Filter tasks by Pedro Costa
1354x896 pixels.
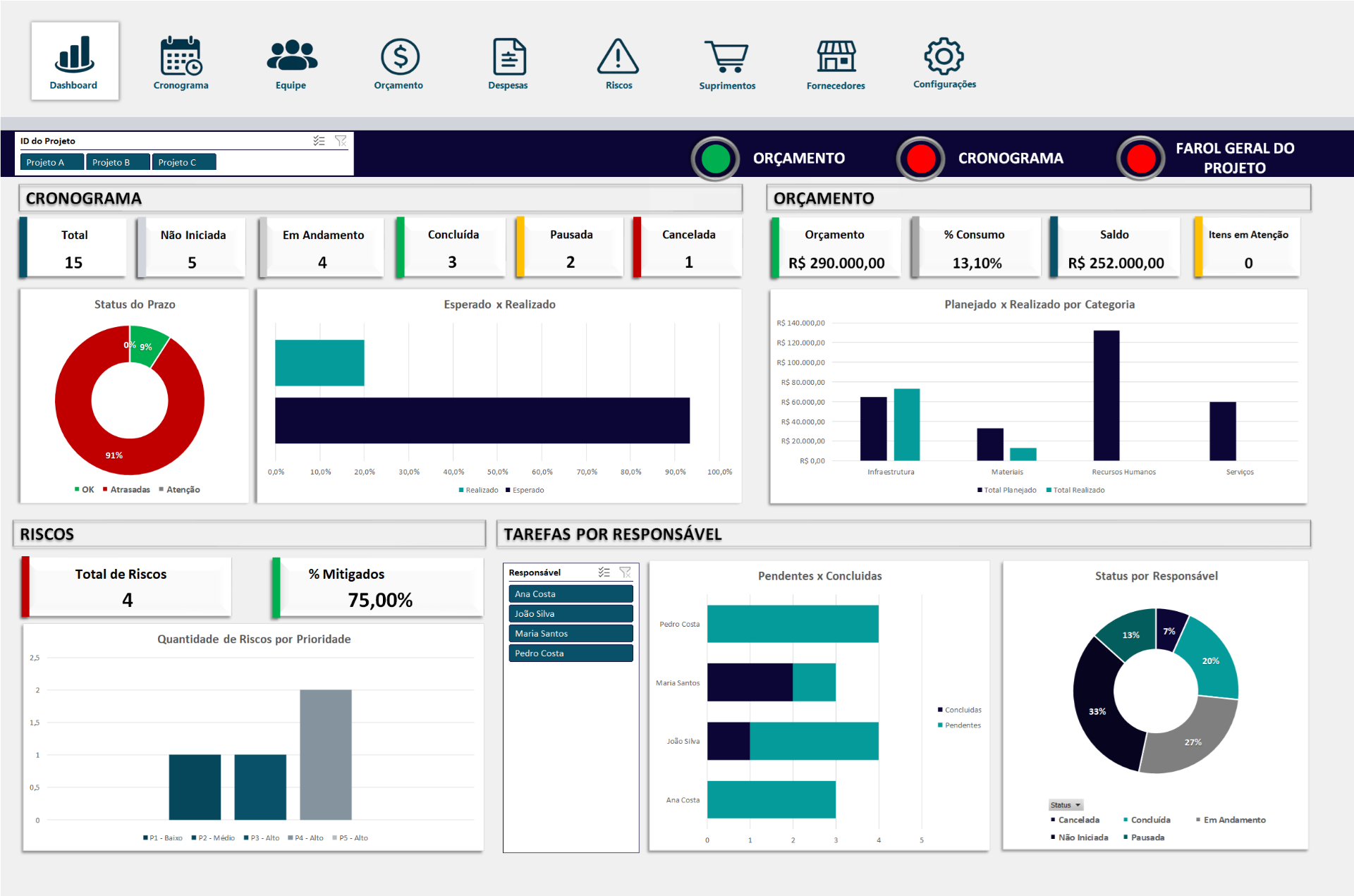(x=571, y=653)
